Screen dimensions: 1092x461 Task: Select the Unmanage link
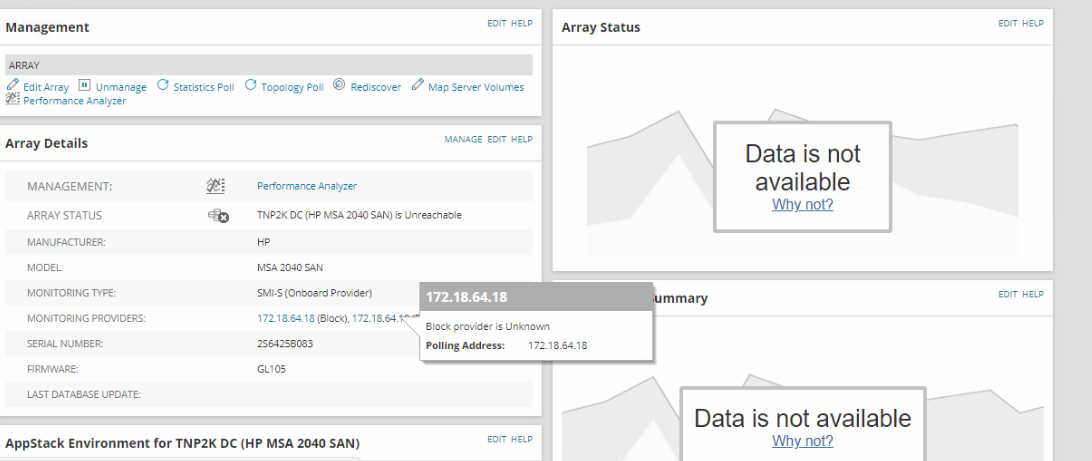(121, 88)
